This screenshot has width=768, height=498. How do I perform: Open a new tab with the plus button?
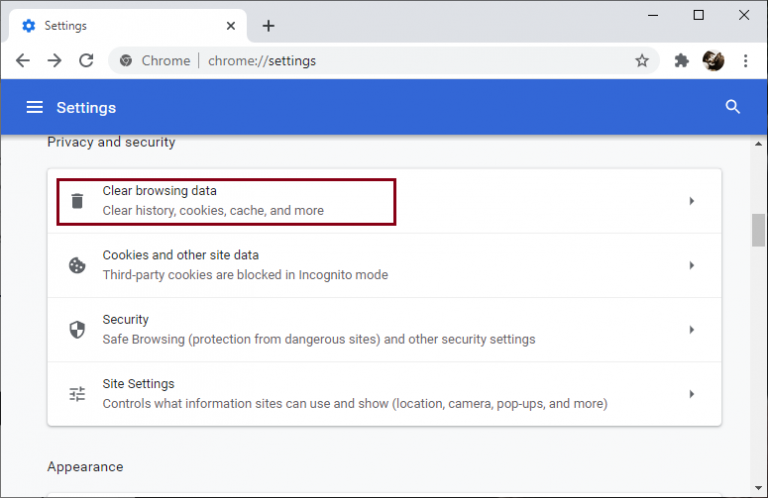[x=268, y=26]
